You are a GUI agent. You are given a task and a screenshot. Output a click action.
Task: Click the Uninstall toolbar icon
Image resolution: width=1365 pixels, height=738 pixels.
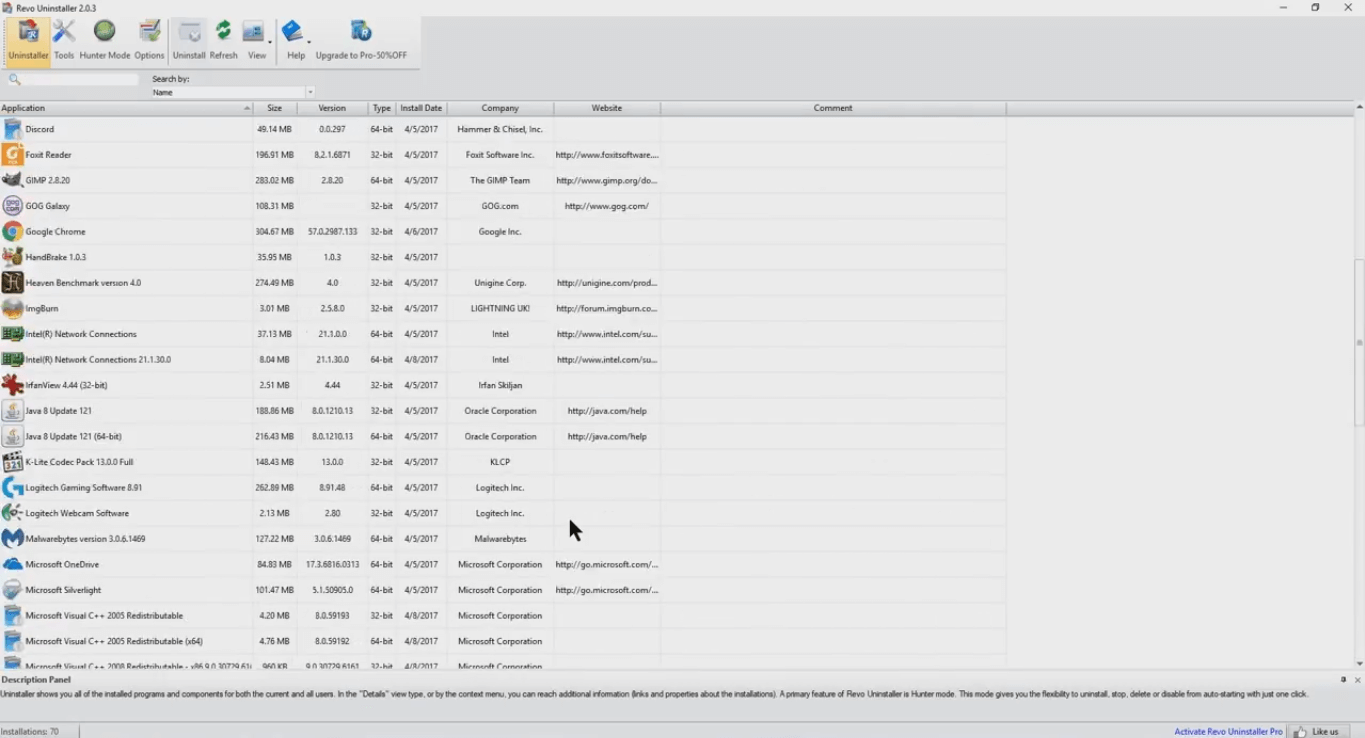click(x=189, y=40)
